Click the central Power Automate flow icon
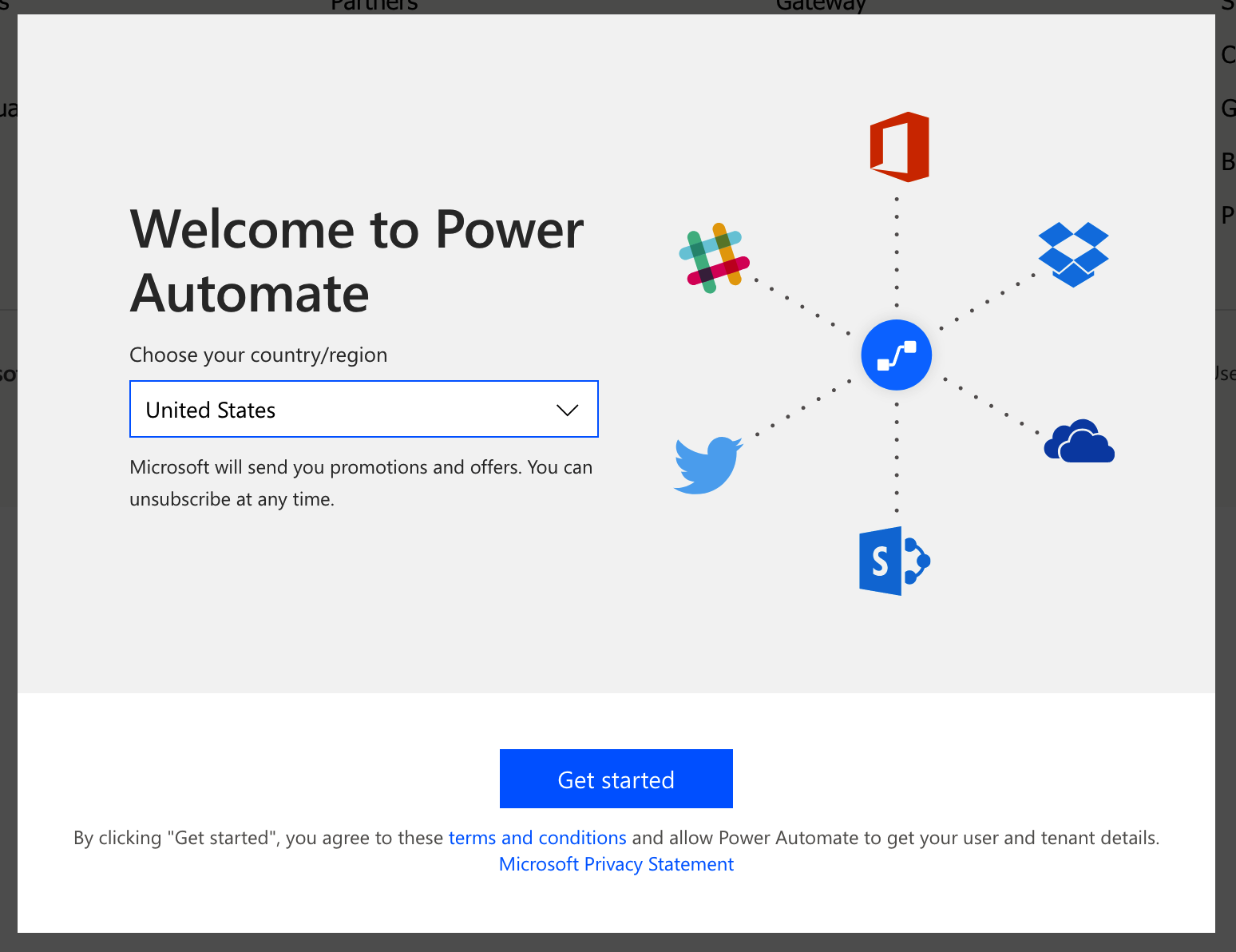 (897, 355)
